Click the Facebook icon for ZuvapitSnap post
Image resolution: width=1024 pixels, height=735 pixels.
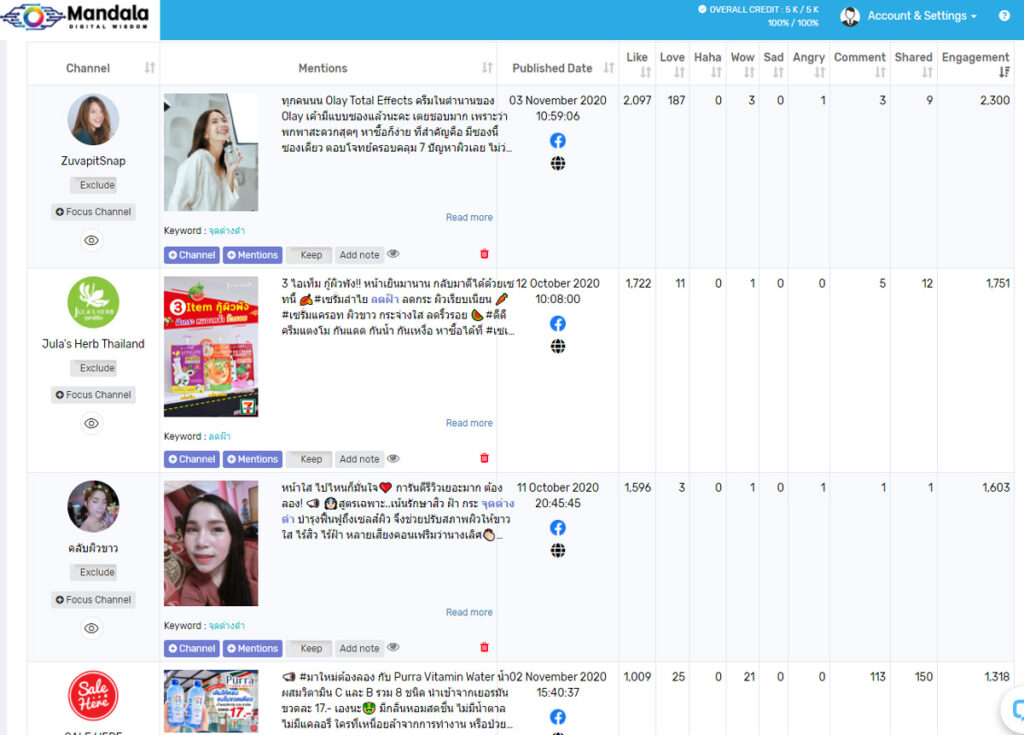coord(558,141)
